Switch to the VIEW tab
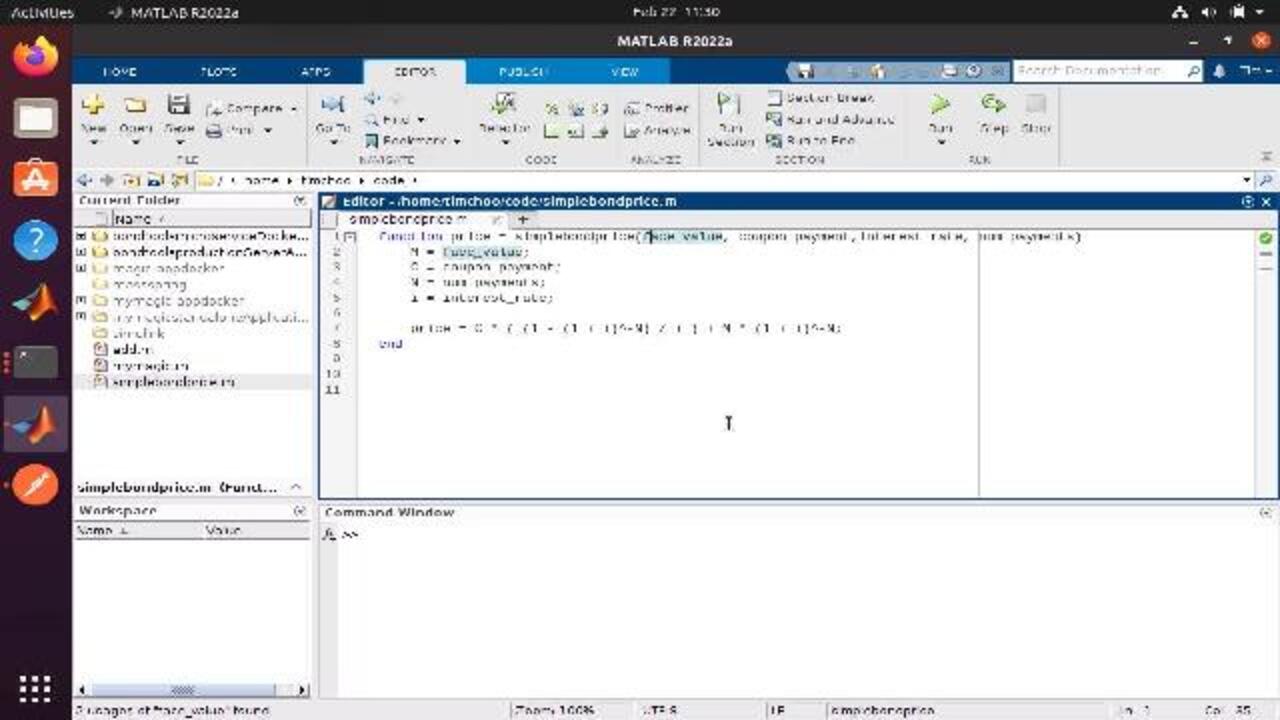 (x=624, y=72)
